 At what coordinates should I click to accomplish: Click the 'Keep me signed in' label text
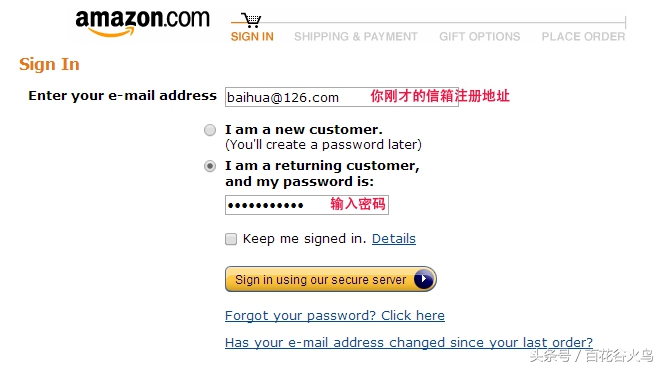pyautogui.click(x=304, y=239)
